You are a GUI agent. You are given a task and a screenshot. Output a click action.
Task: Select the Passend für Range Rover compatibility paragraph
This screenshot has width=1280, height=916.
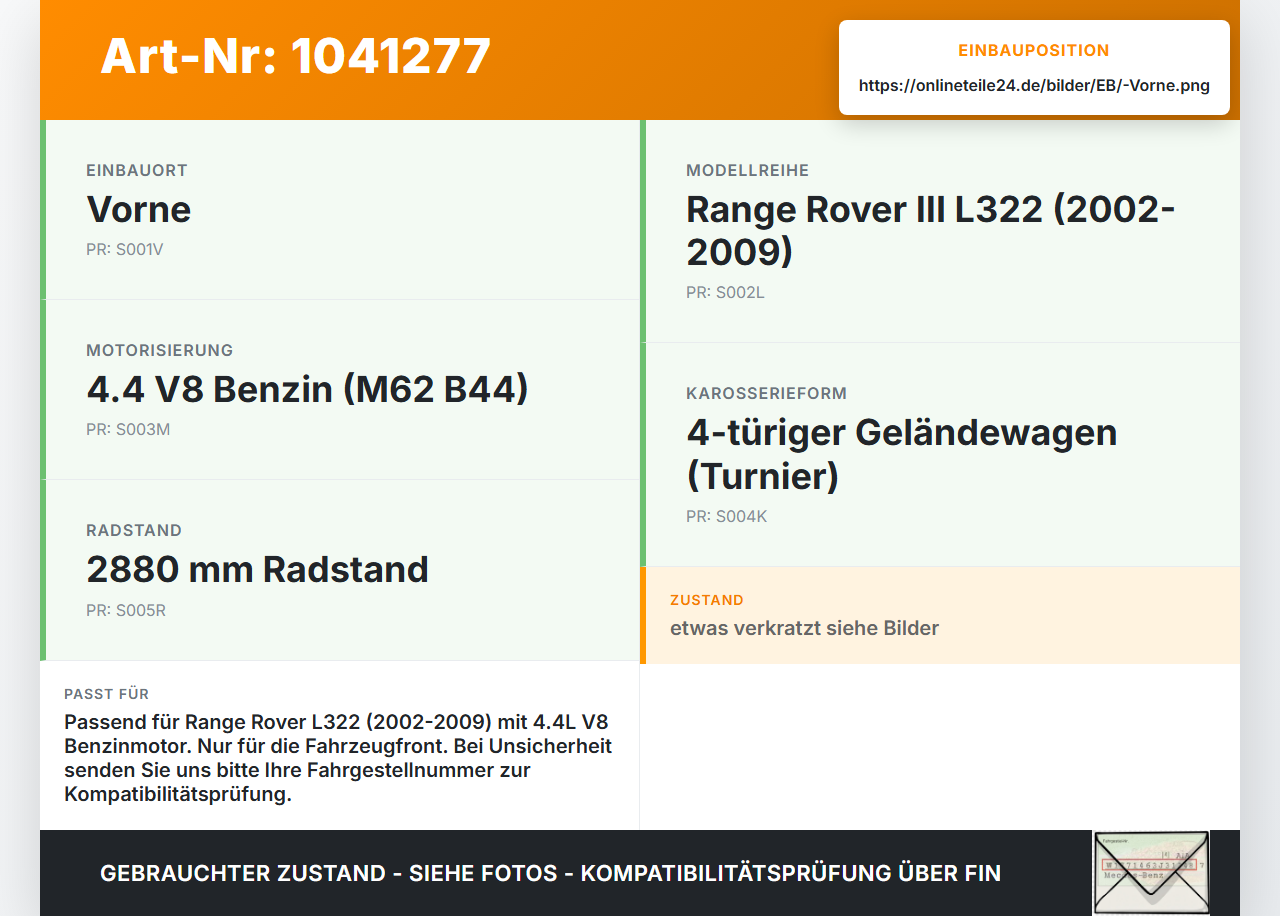click(x=339, y=759)
